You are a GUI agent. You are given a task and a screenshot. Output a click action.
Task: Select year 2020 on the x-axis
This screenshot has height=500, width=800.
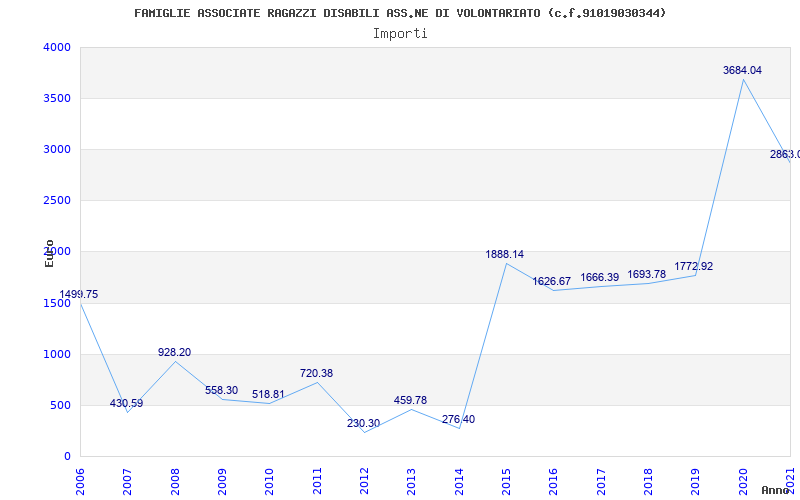743,479
